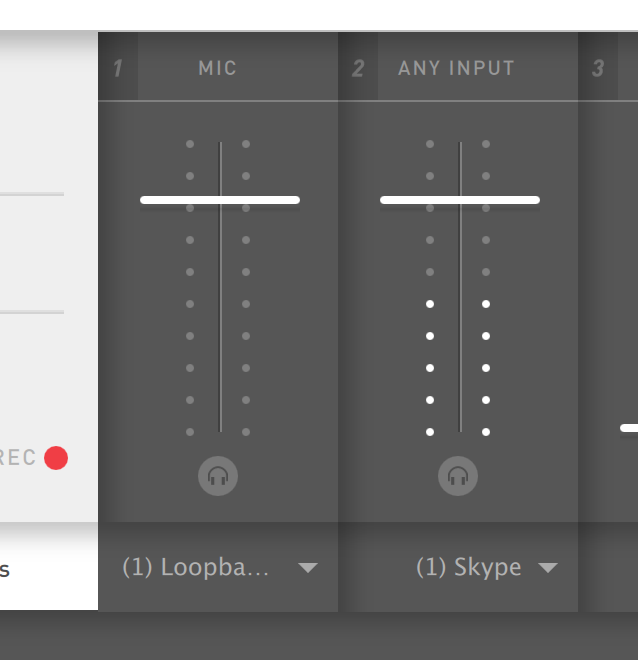Click the arrow beside (1) Skype
638x660 pixels.
(548, 568)
